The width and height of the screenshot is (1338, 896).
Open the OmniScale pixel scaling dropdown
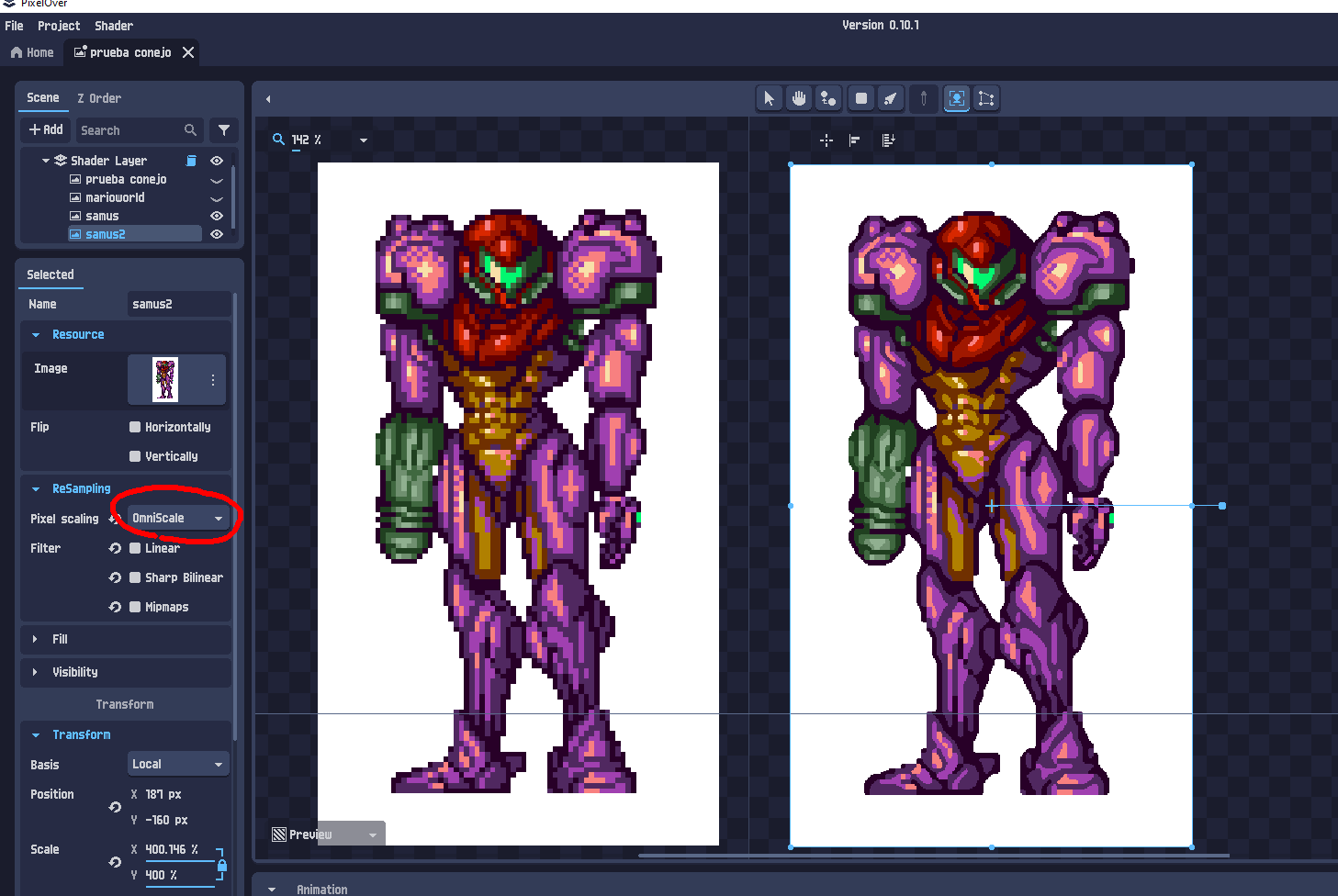tap(178, 519)
